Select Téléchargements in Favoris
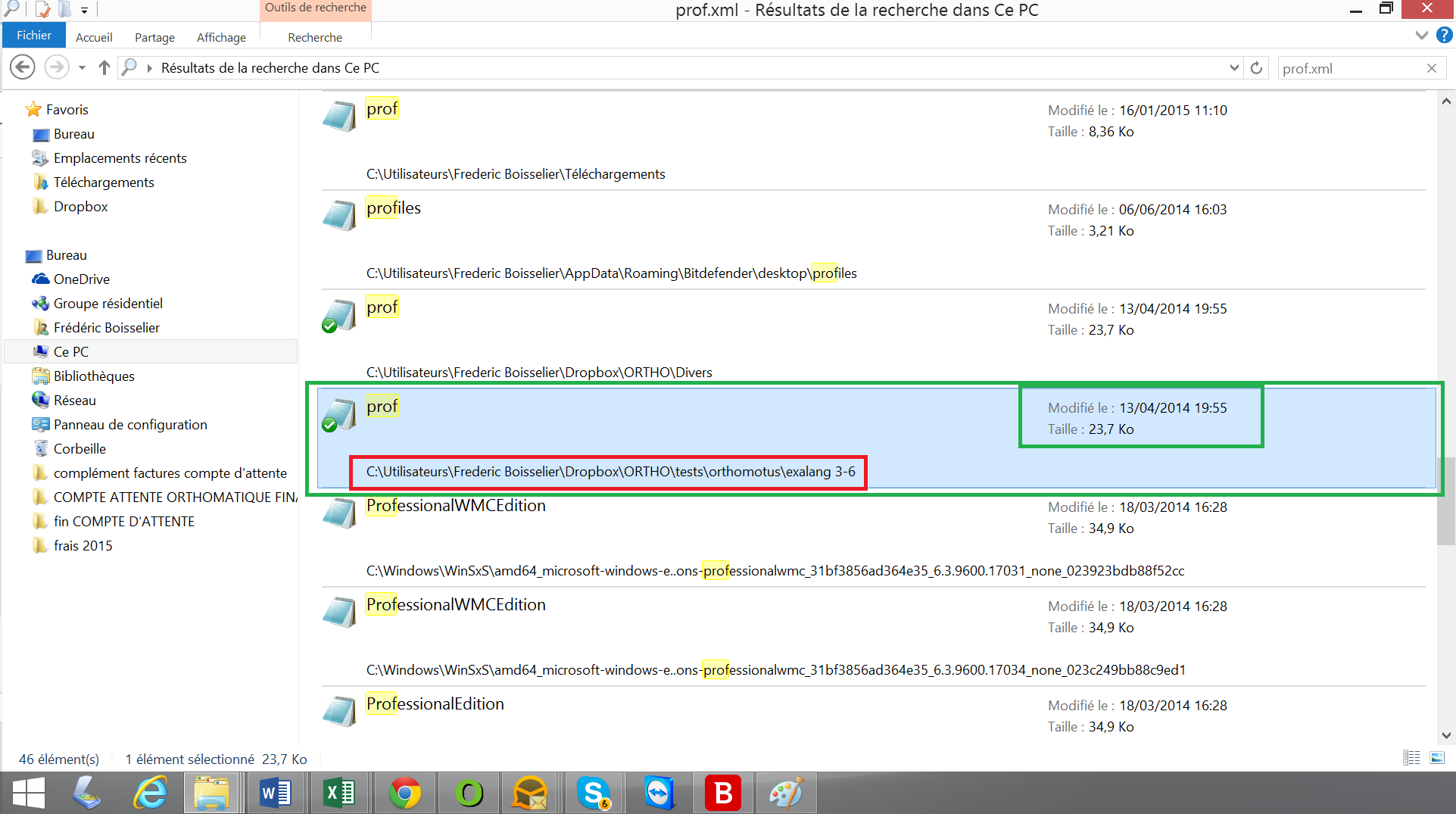 click(104, 182)
